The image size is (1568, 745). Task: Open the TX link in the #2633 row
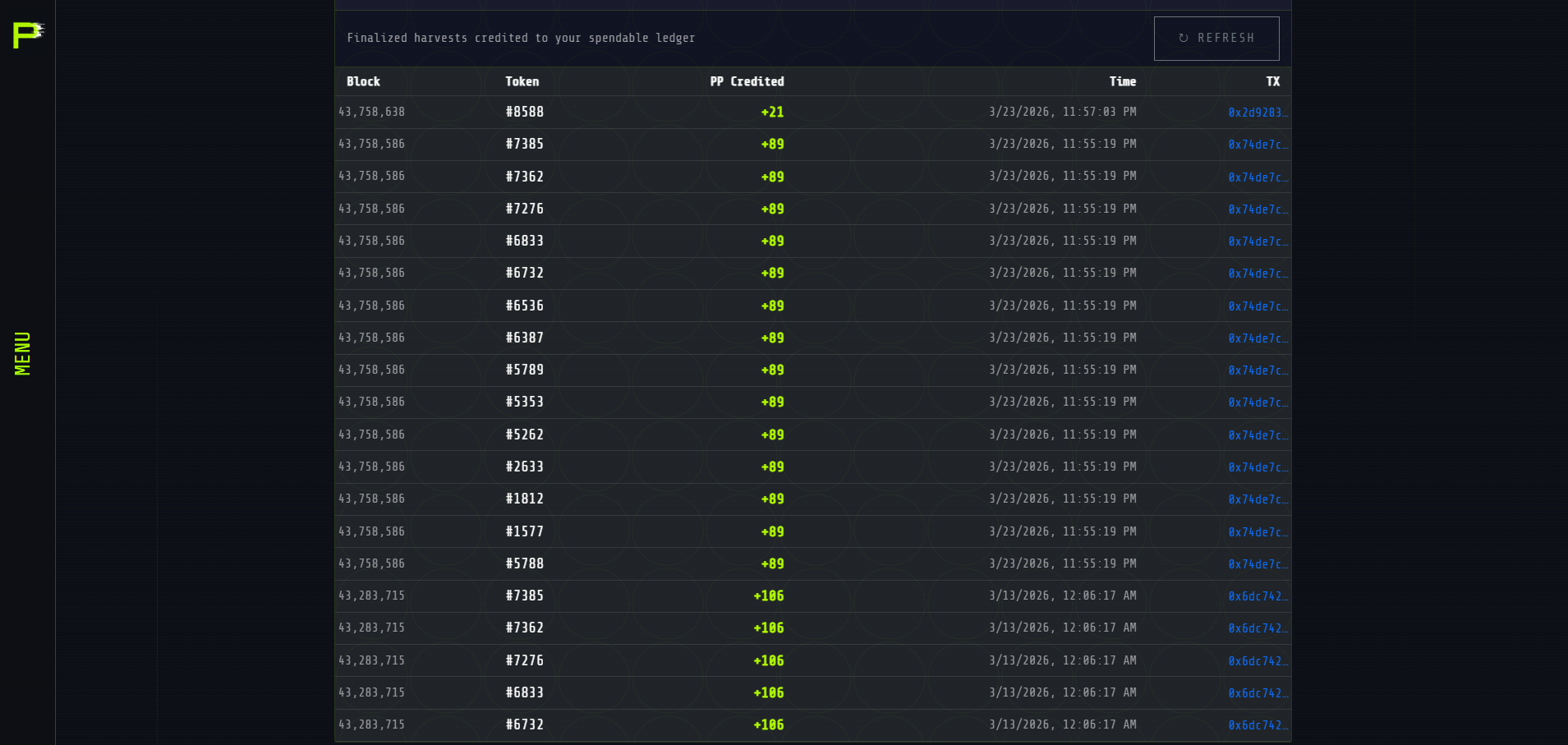(1258, 467)
